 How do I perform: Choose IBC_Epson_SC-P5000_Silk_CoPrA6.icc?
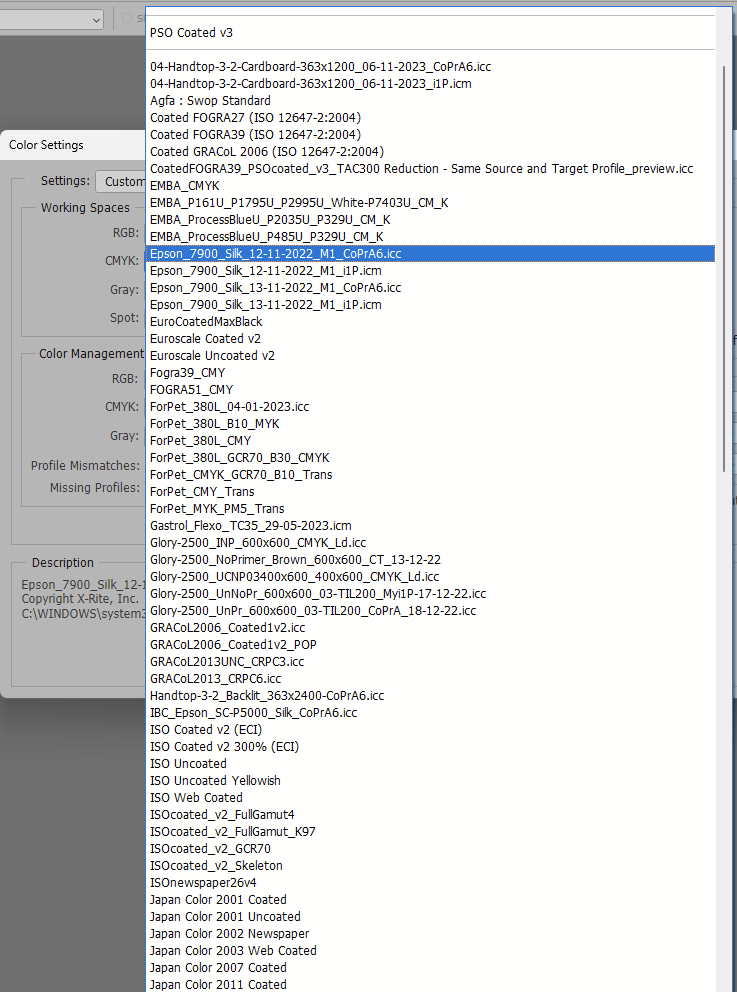pos(430,714)
